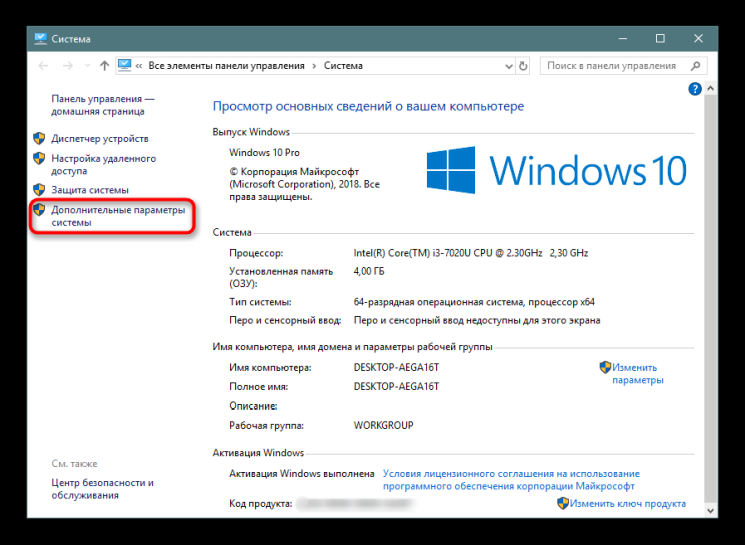Image resolution: width=745 pixels, height=545 pixels.
Task: Click Перо и сенсорный ввод недоступны text
Action: [x=477, y=320]
